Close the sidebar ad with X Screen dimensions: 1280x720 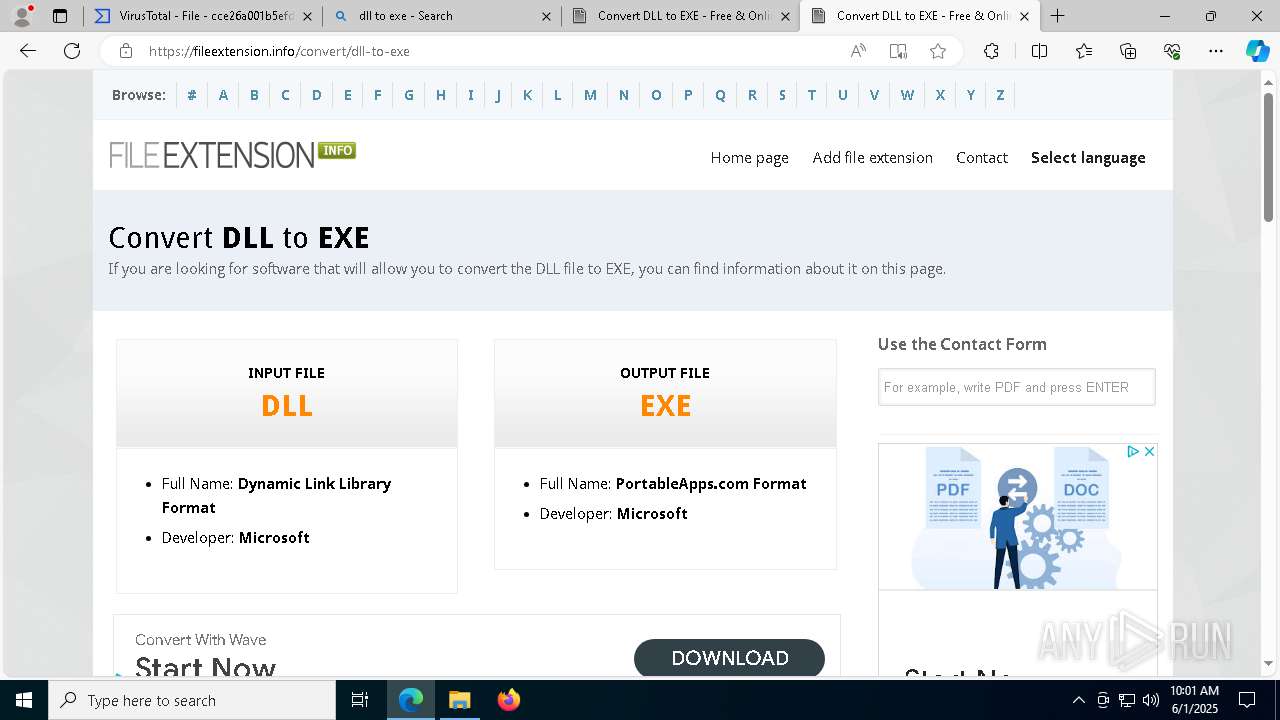click(x=1149, y=452)
